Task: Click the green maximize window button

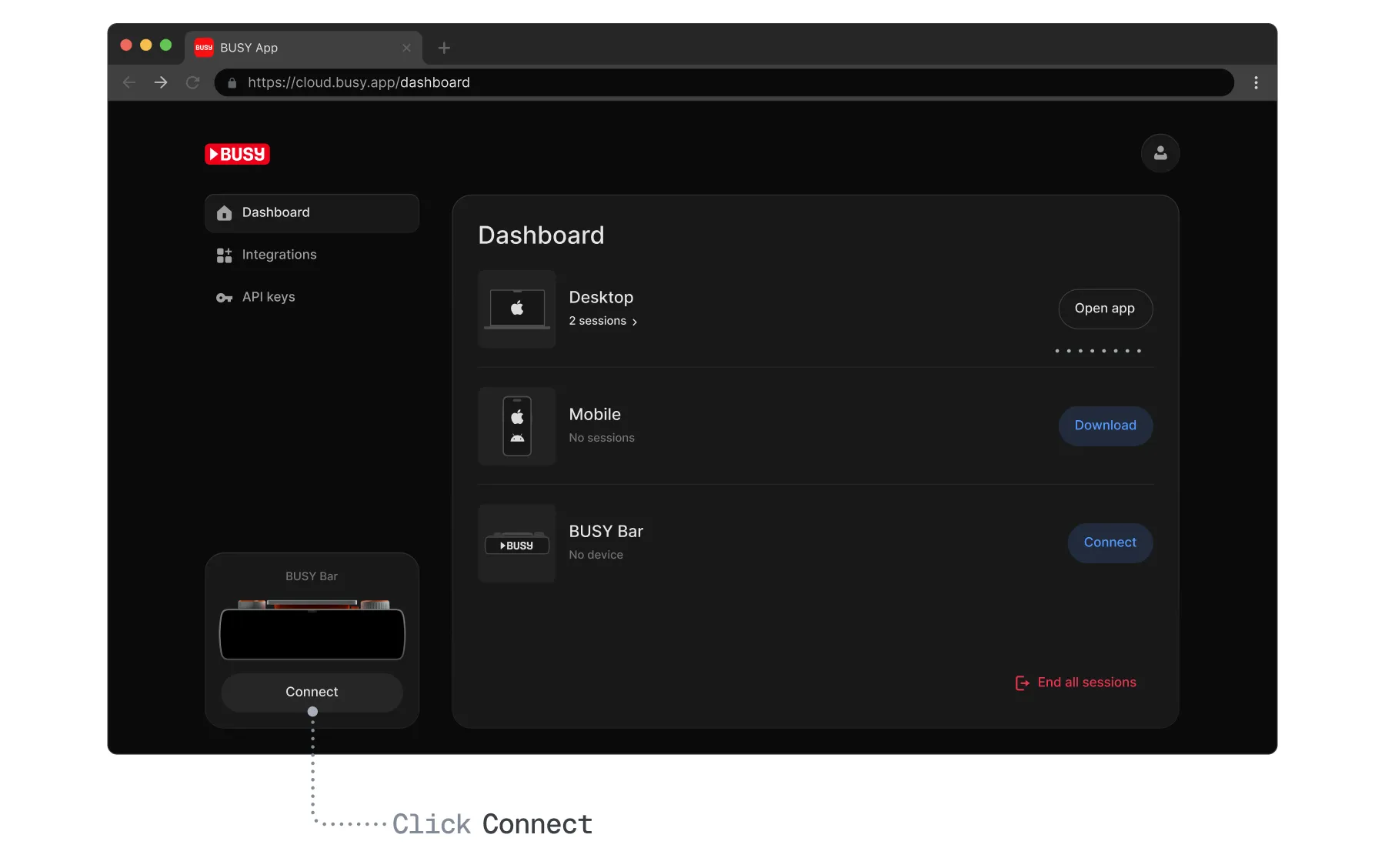Action: (x=165, y=45)
